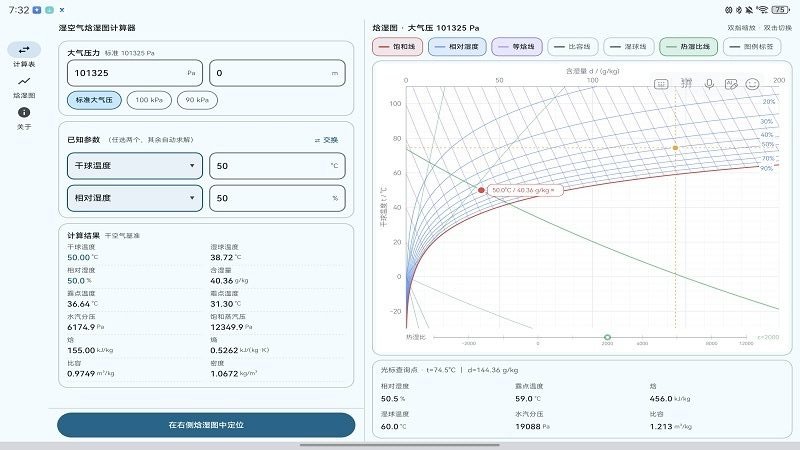Tap the blue notification icon next to time

pos(37,10)
